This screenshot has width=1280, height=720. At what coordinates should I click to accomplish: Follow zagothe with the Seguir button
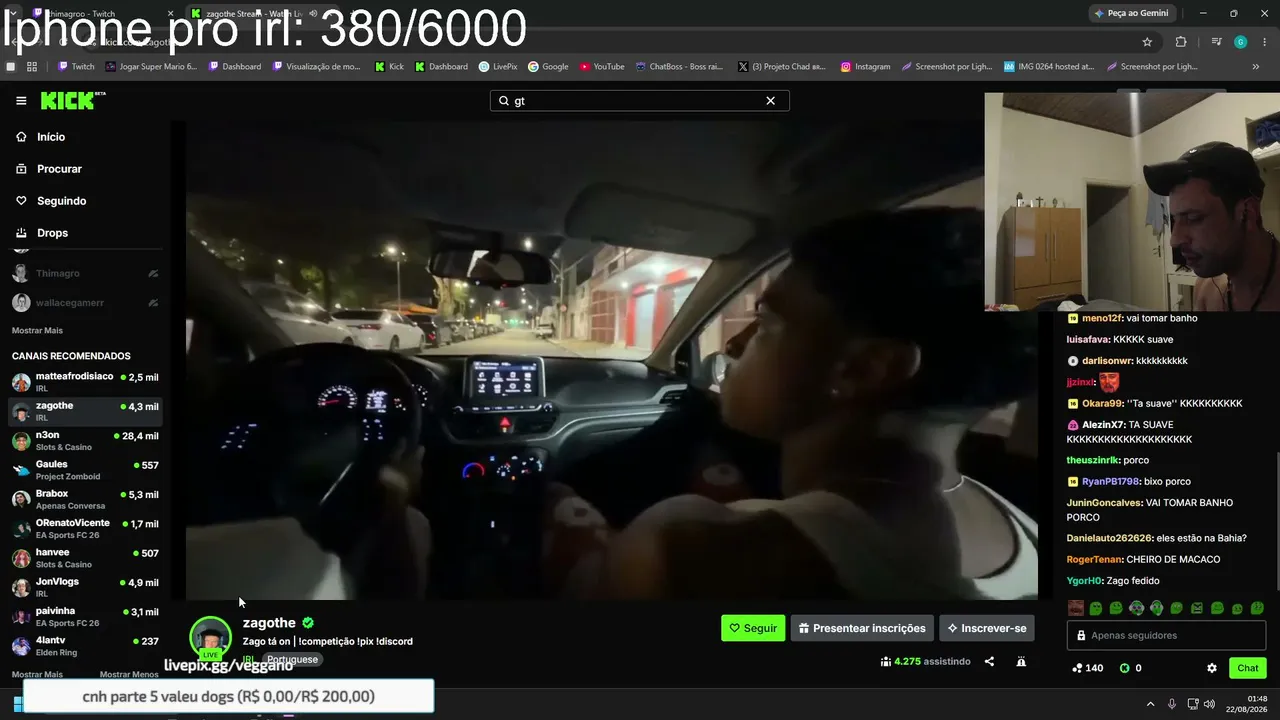(x=753, y=628)
